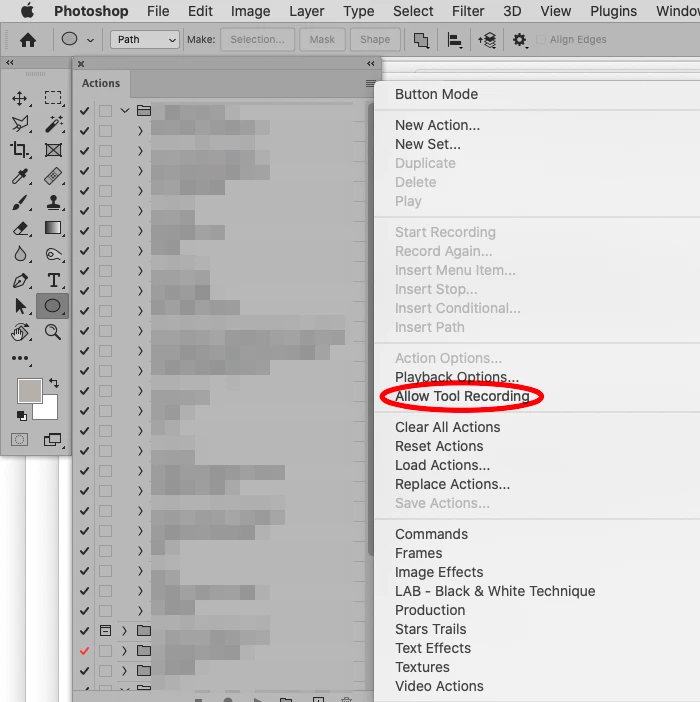Toggle the checkmark of the top action set
Image resolution: width=700 pixels, height=702 pixels.
84,111
